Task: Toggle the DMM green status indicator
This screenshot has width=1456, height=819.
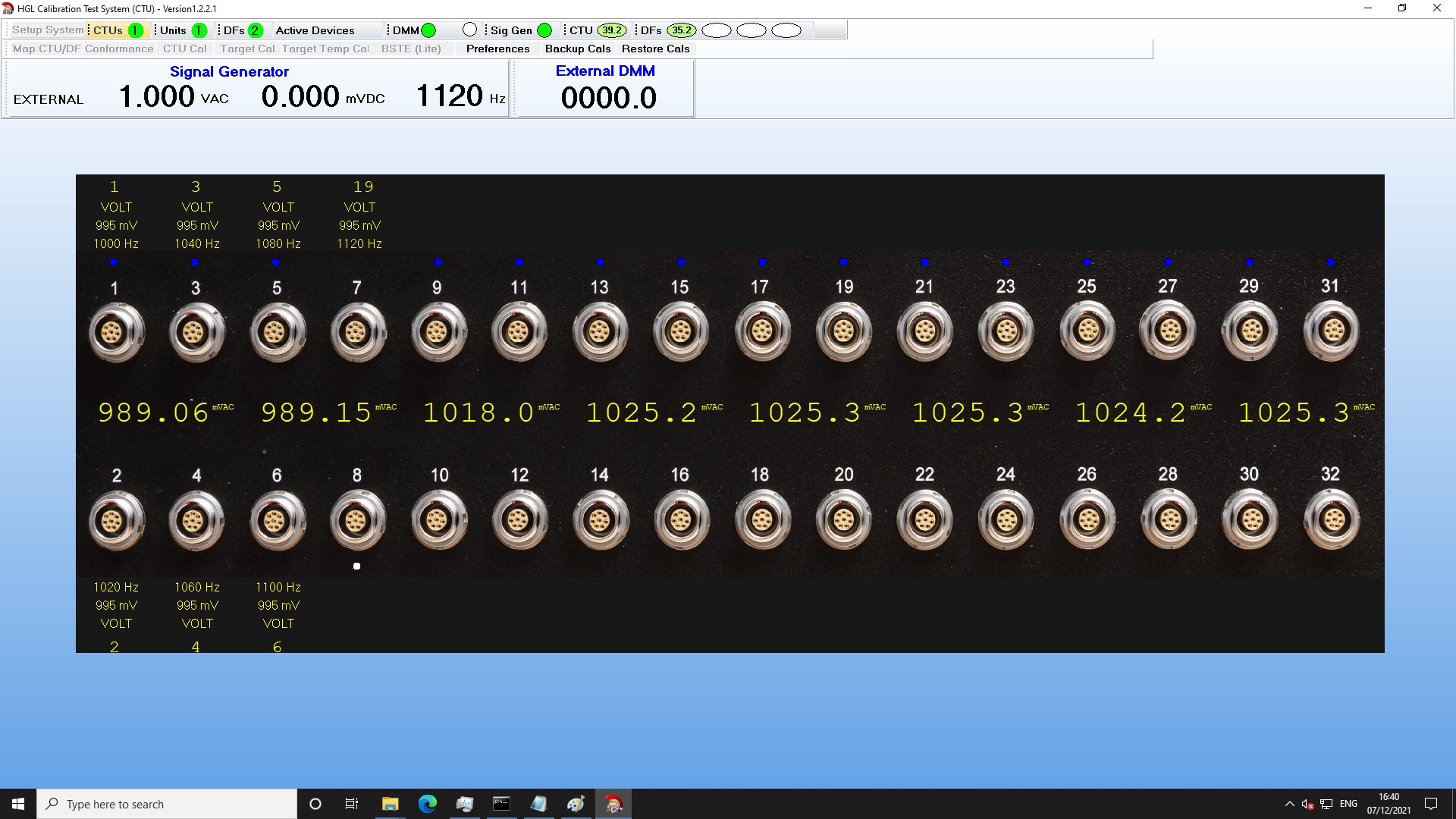Action: (428, 30)
